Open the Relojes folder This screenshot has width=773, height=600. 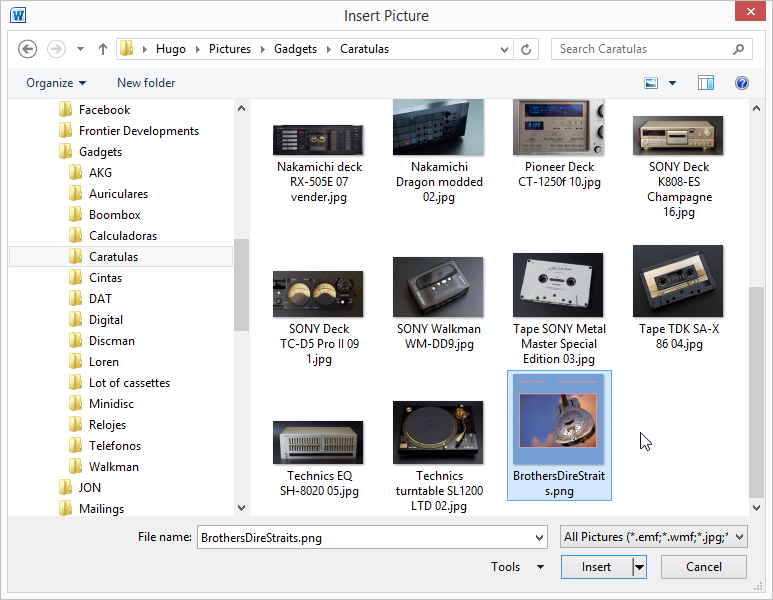point(107,425)
